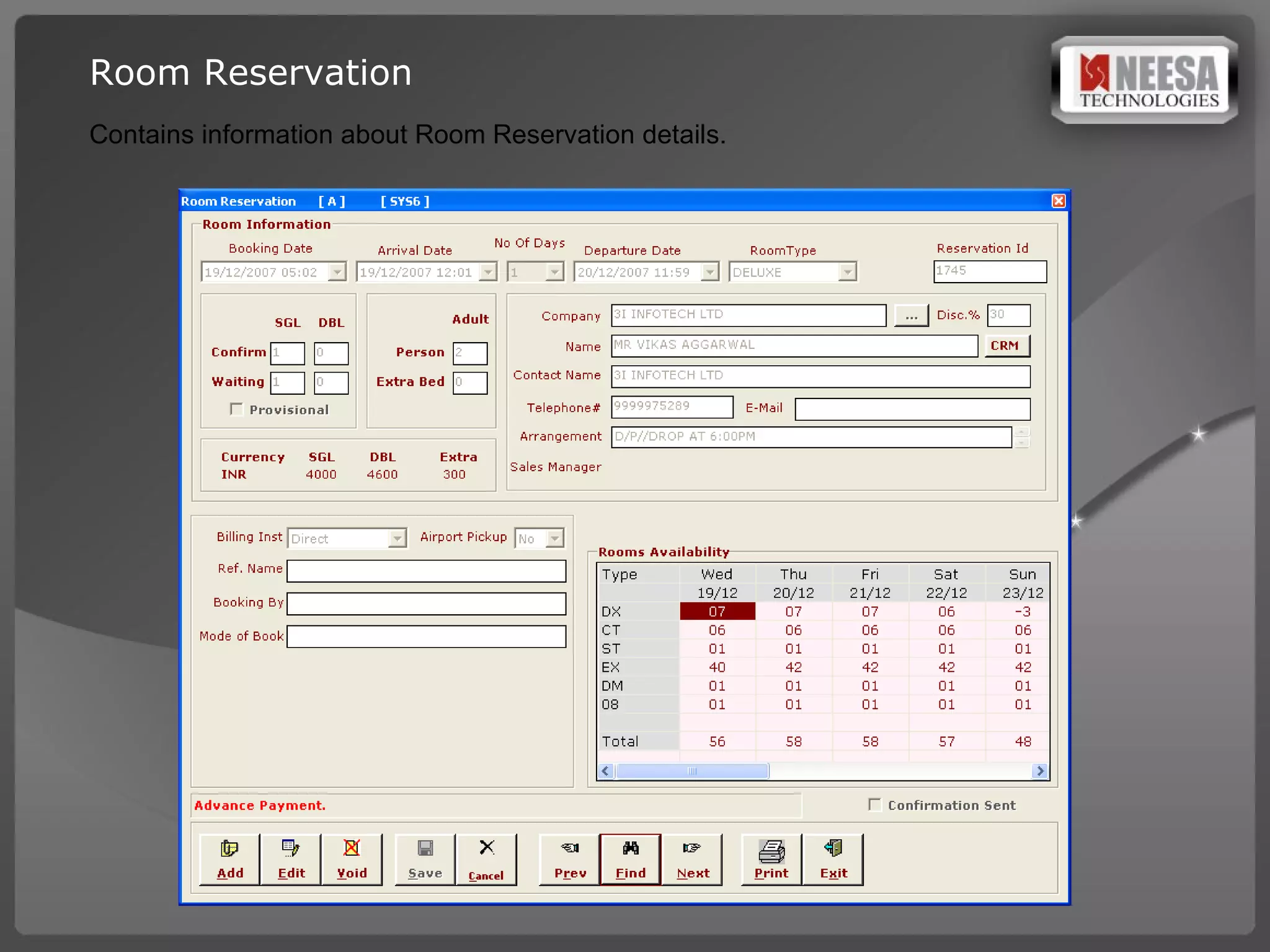Void the current reservation

point(352,859)
